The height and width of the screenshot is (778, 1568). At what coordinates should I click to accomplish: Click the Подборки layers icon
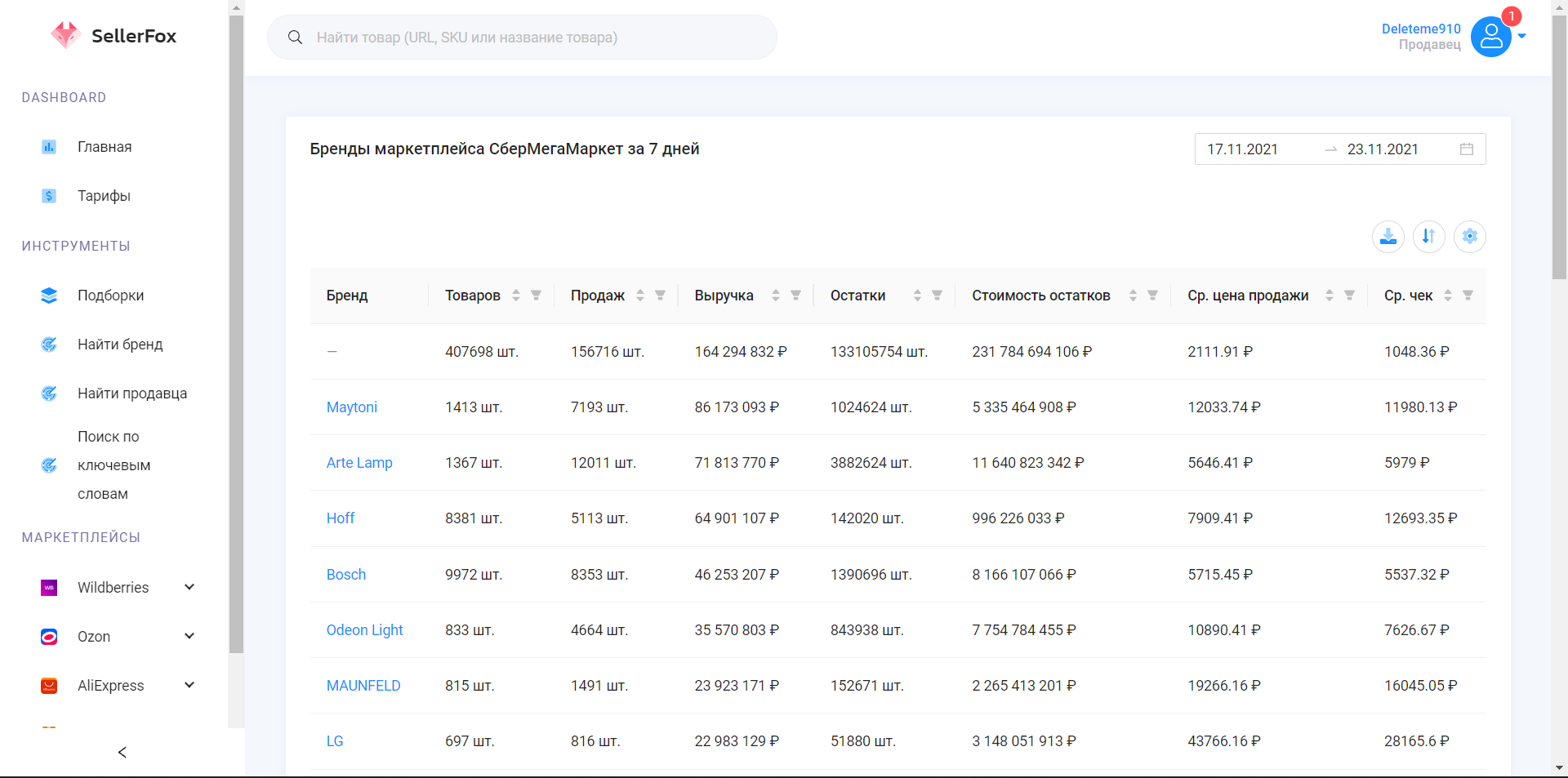pyautogui.click(x=49, y=296)
